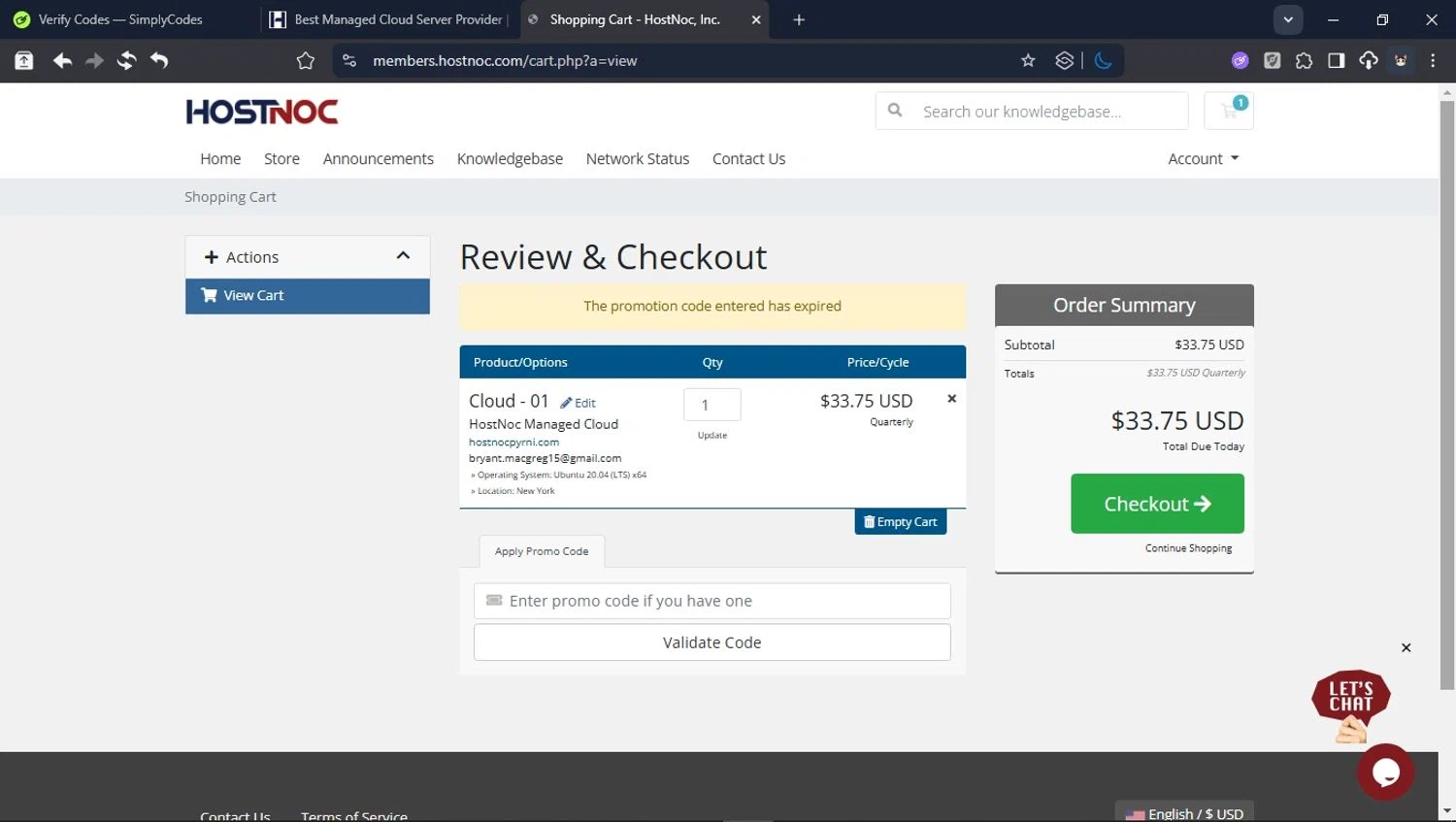Open Knowledgebase navigation link
Image resolution: width=1456 pixels, height=822 pixels.
(510, 159)
